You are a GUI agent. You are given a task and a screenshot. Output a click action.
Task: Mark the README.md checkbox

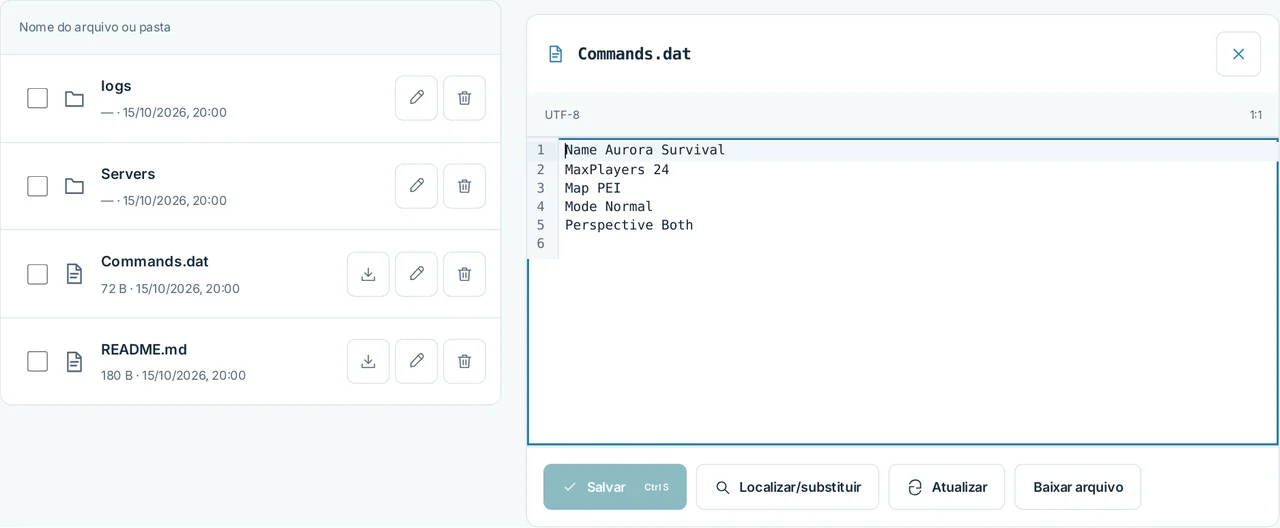37,361
